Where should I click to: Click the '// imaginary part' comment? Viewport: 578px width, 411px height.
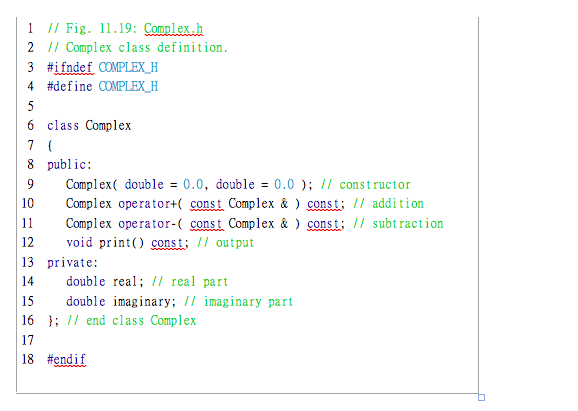[x=238, y=302]
